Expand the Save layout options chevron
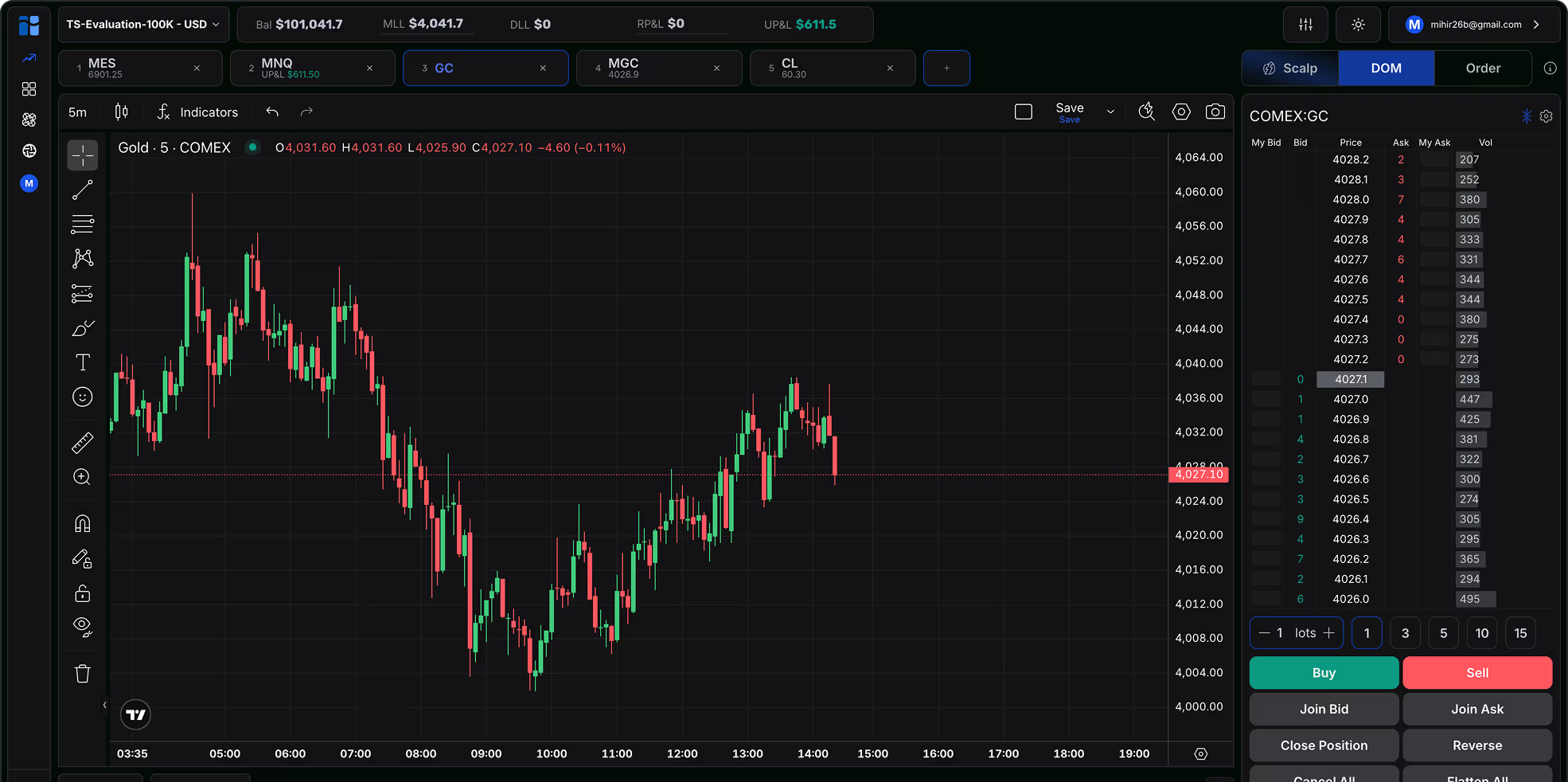Screen dimensions: 1568x782 (1111, 111)
